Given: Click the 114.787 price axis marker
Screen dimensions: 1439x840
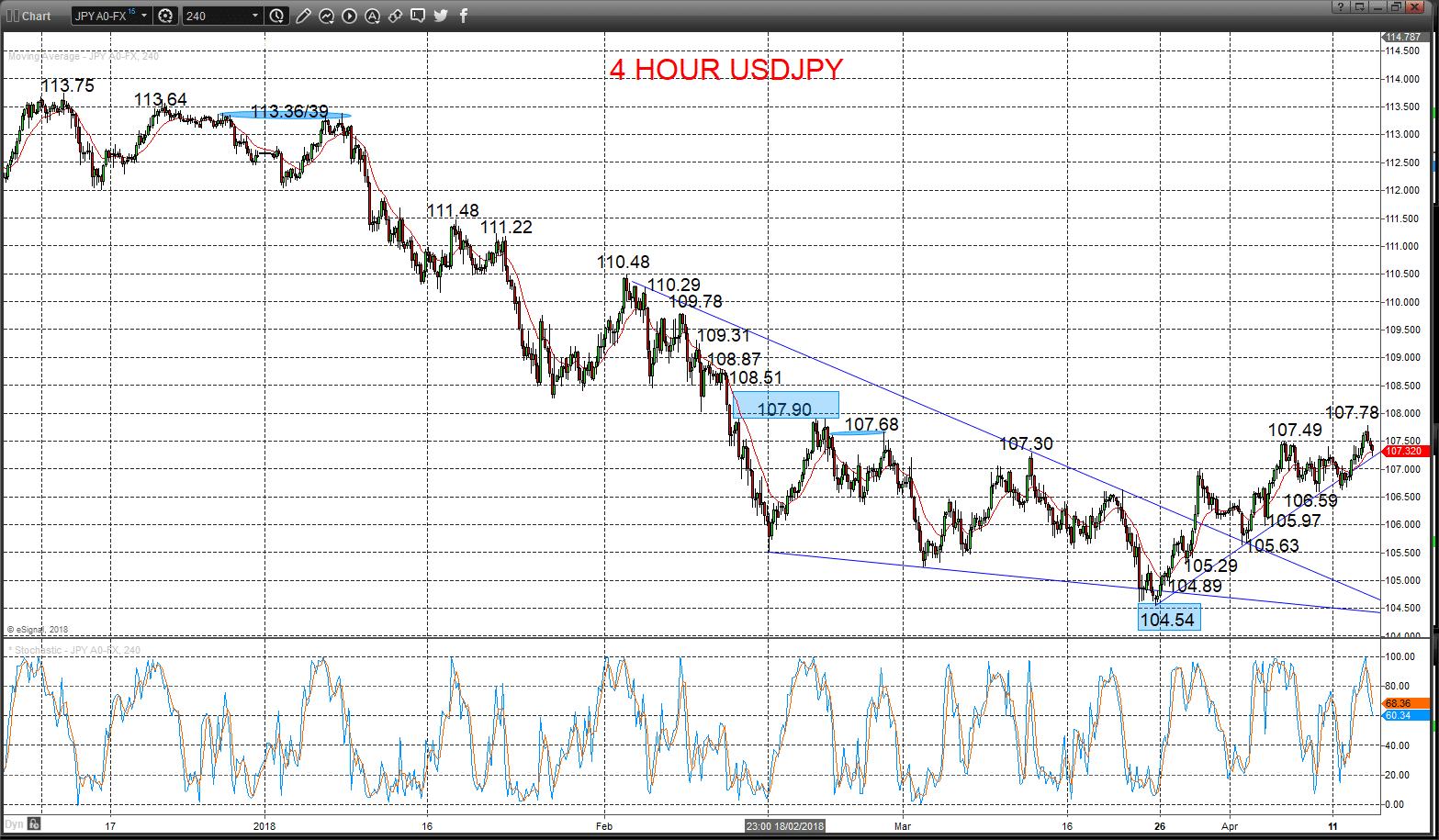Looking at the screenshot, I should (x=1405, y=37).
